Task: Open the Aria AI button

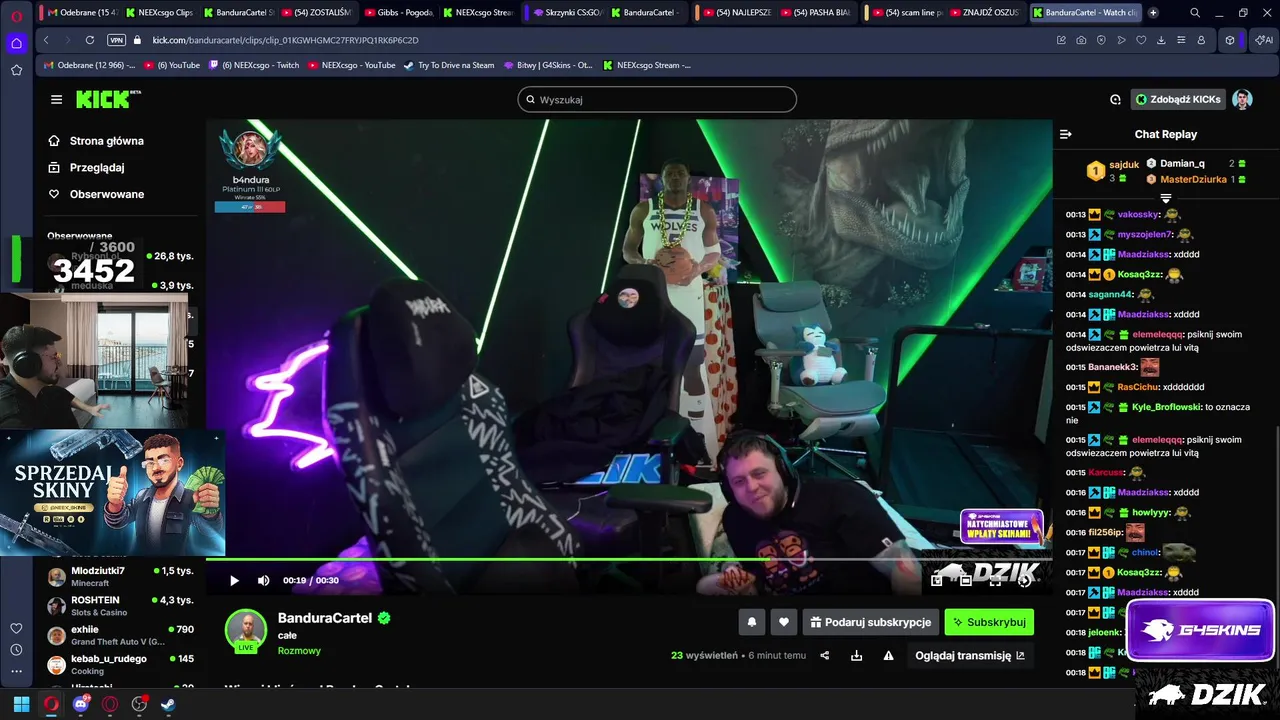Action: pyautogui.click(x=1263, y=40)
